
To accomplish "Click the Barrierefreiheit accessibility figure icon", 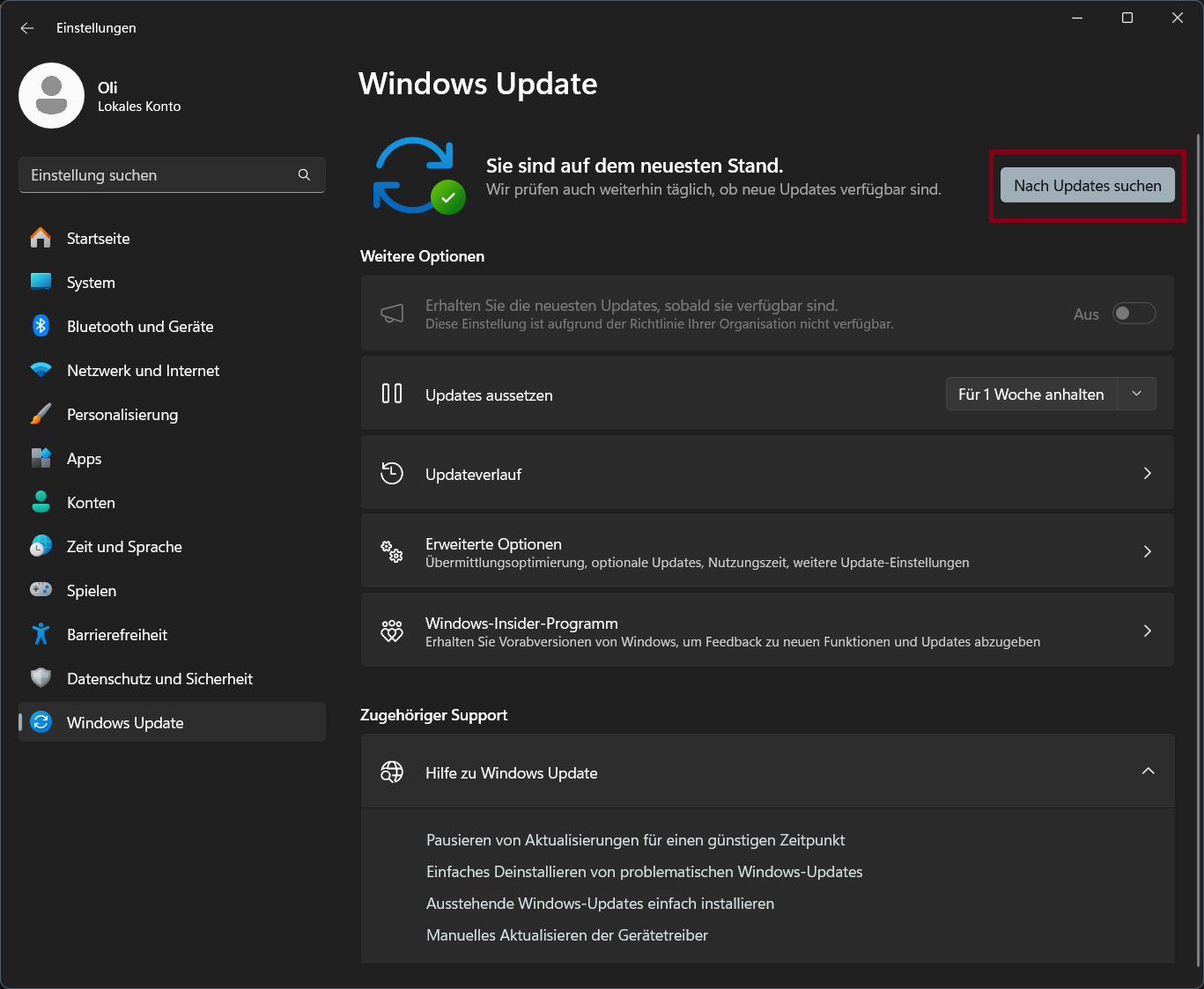I will click(x=41, y=634).
